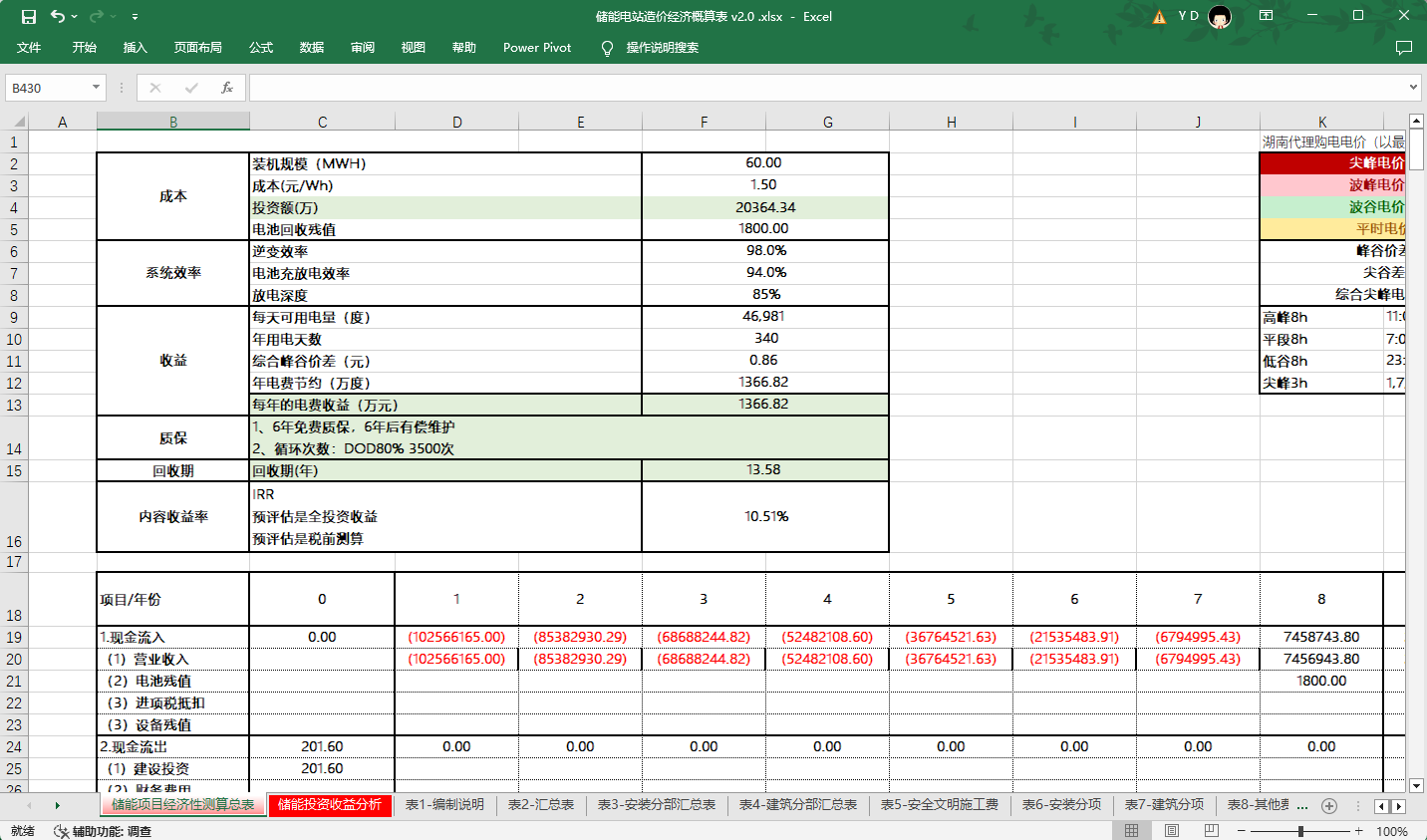
Task: Click the Undo arrow icon
Action: 59,16
